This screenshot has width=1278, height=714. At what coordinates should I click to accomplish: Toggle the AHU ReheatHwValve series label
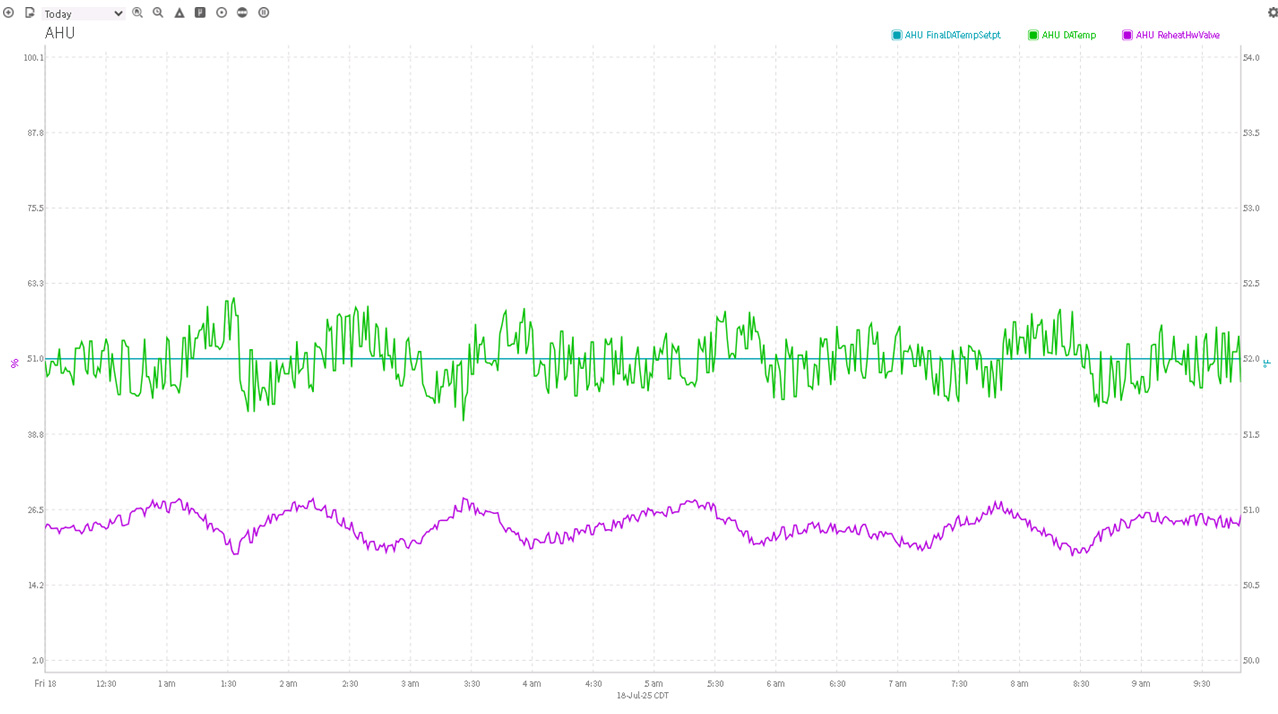click(1177, 35)
